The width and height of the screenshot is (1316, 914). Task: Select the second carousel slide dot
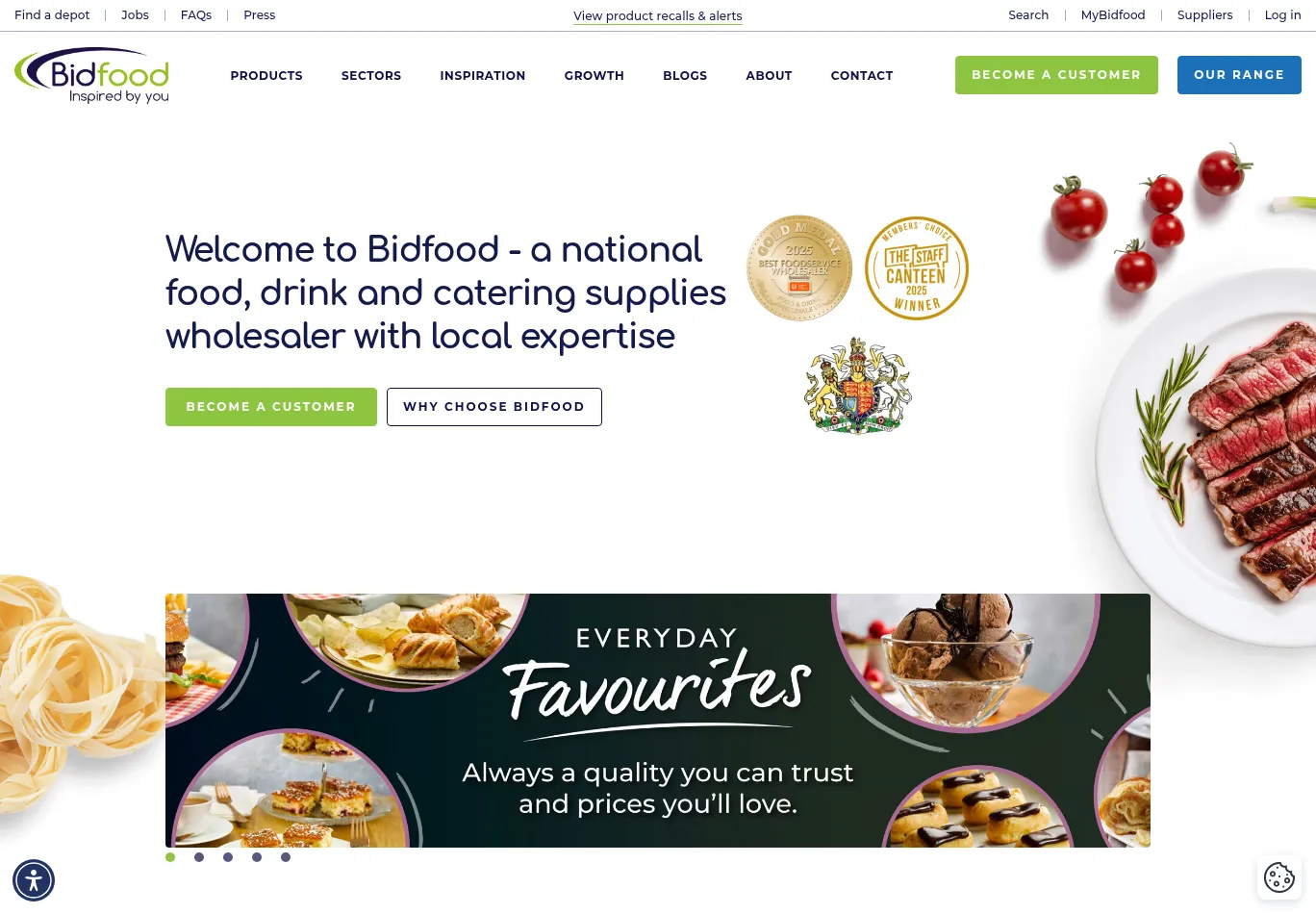[199, 857]
